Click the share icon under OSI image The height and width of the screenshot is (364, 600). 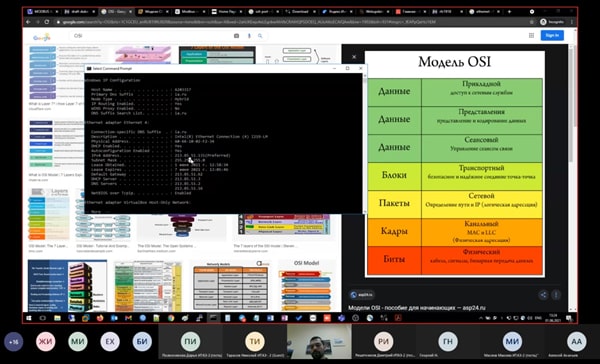[543, 295]
